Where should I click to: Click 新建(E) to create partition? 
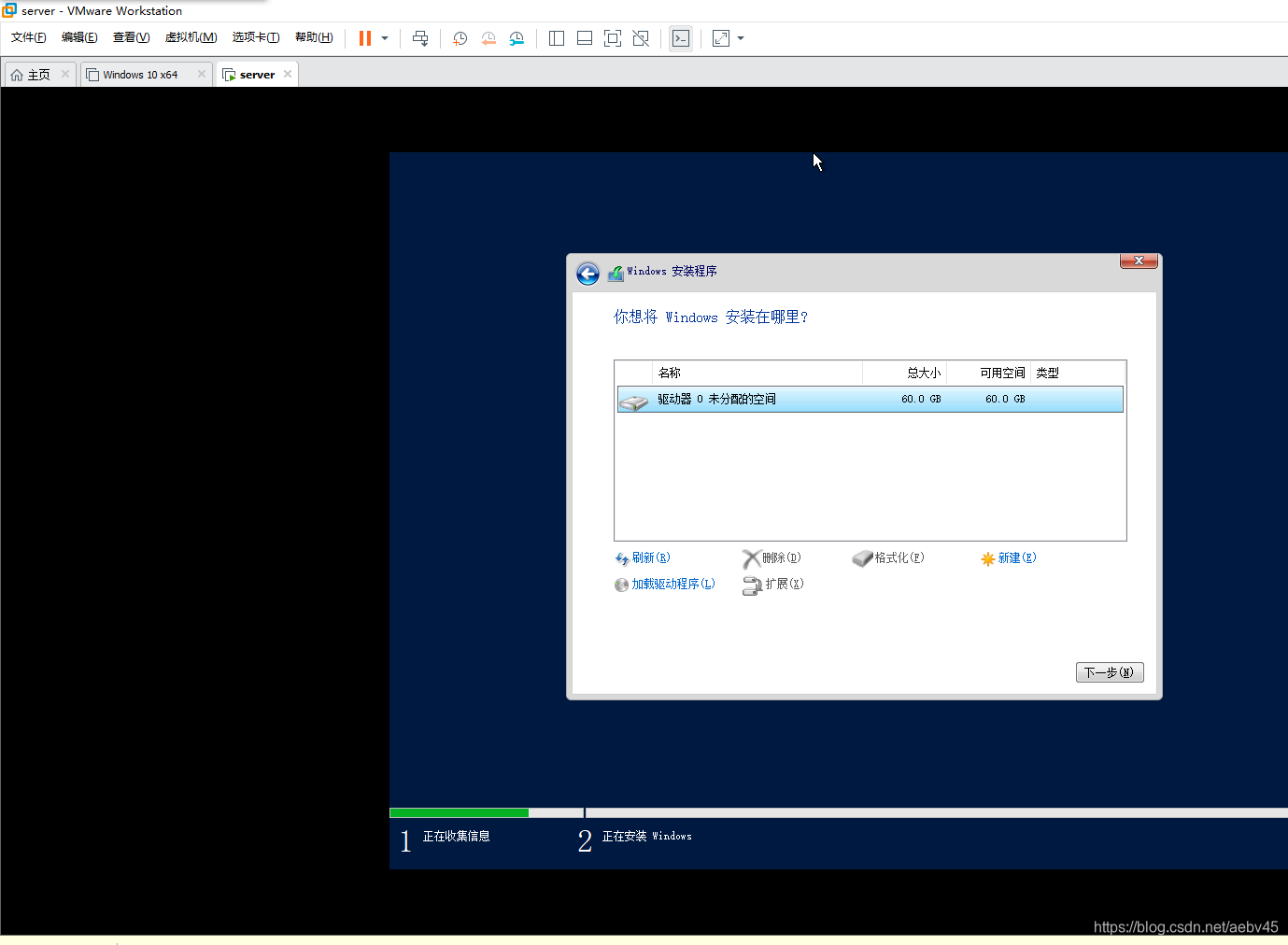point(1009,558)
